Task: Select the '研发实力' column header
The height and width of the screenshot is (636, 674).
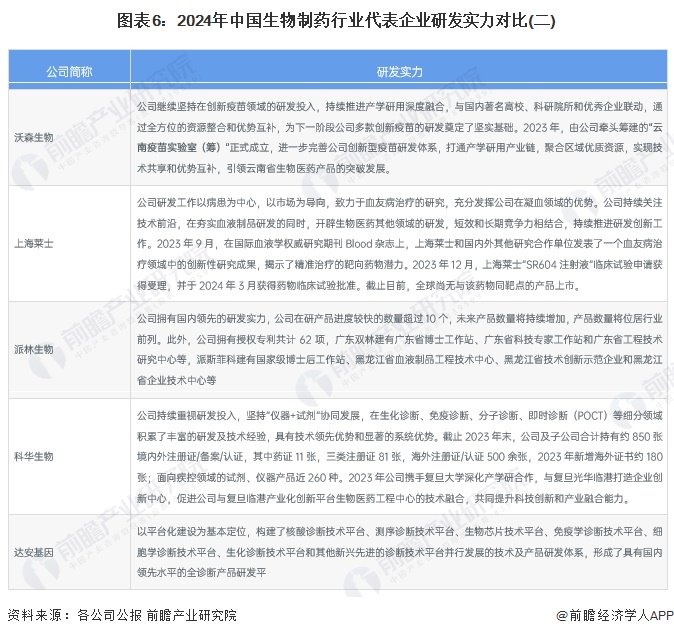Action: [x=399, y=72]
